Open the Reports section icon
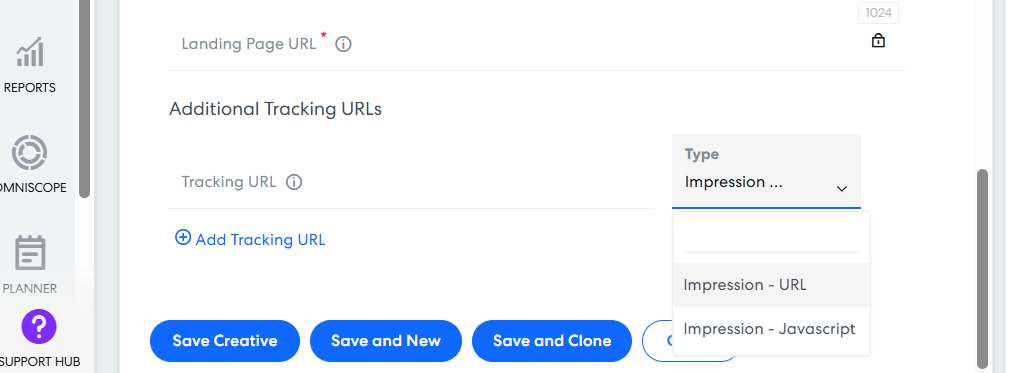The image size is (1035, 373). pos(30,52)
